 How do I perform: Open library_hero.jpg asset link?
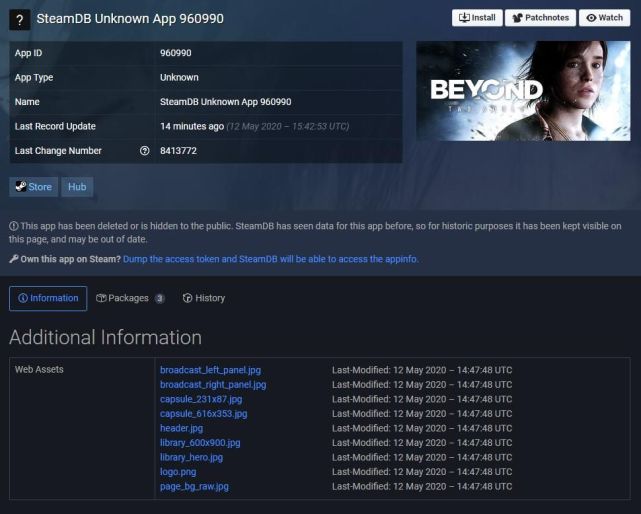click(x=191, y=457)
